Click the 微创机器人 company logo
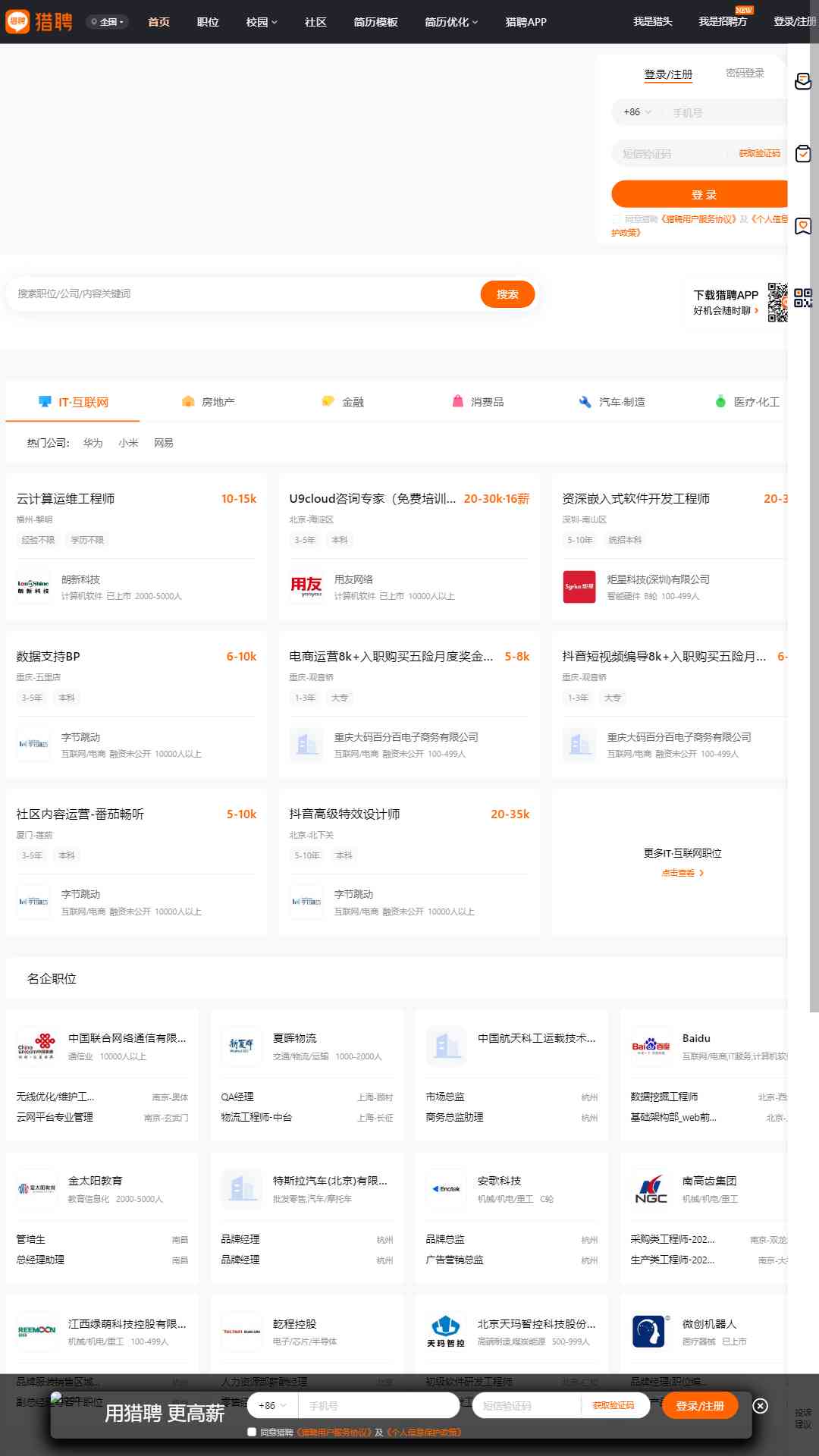The width and height of the screenshot is (819, 1456). [651, 1332]
